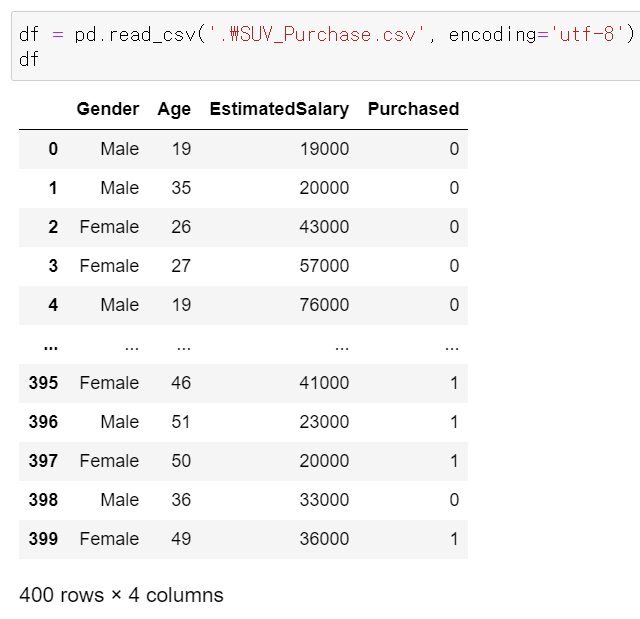The height and width of the screenshot is (619, 640).
Task: Click the salary value 36000
Action: coord(324,539)
